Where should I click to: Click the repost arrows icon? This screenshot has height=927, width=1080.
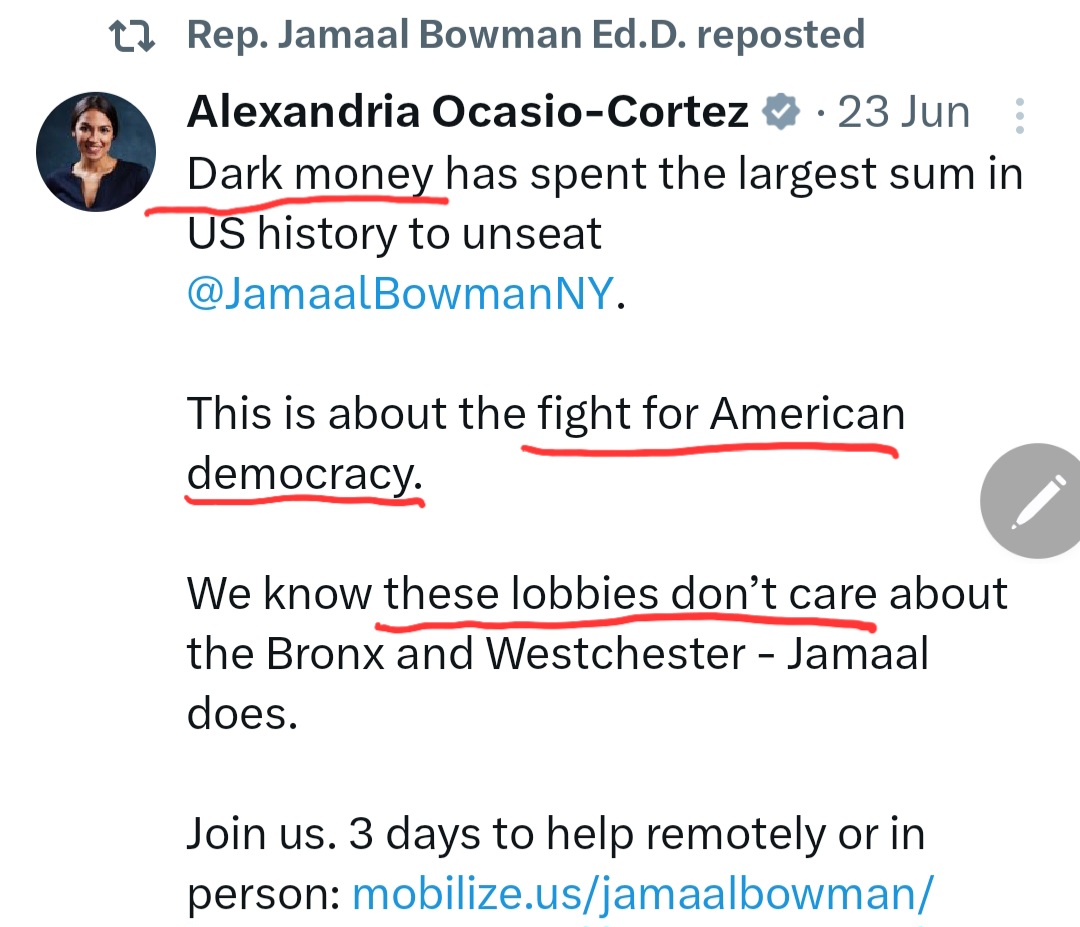coord(132,36)
